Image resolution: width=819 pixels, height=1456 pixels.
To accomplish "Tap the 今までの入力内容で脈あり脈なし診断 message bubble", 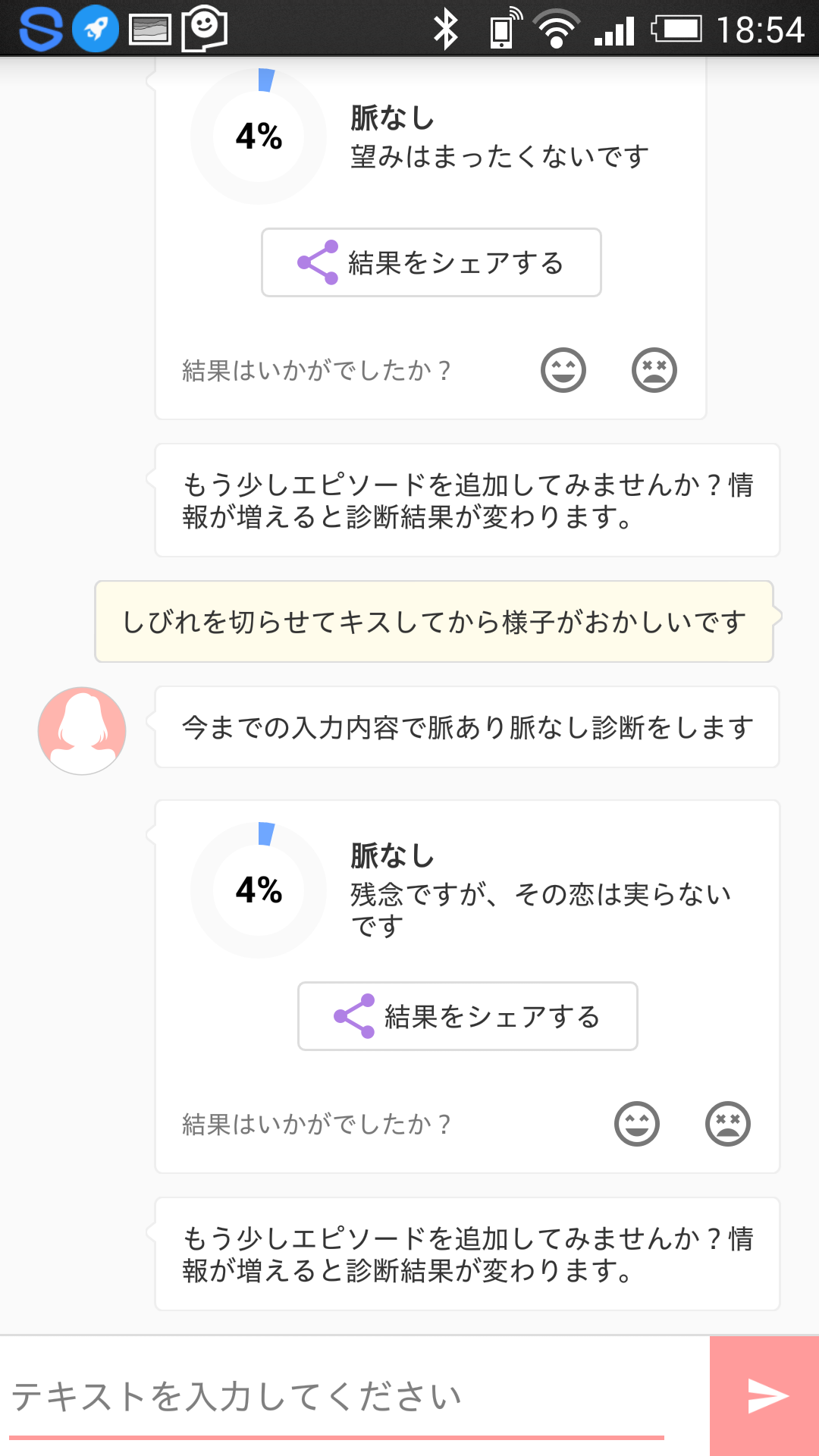I will pyautogui.click(x=467, y=727).
